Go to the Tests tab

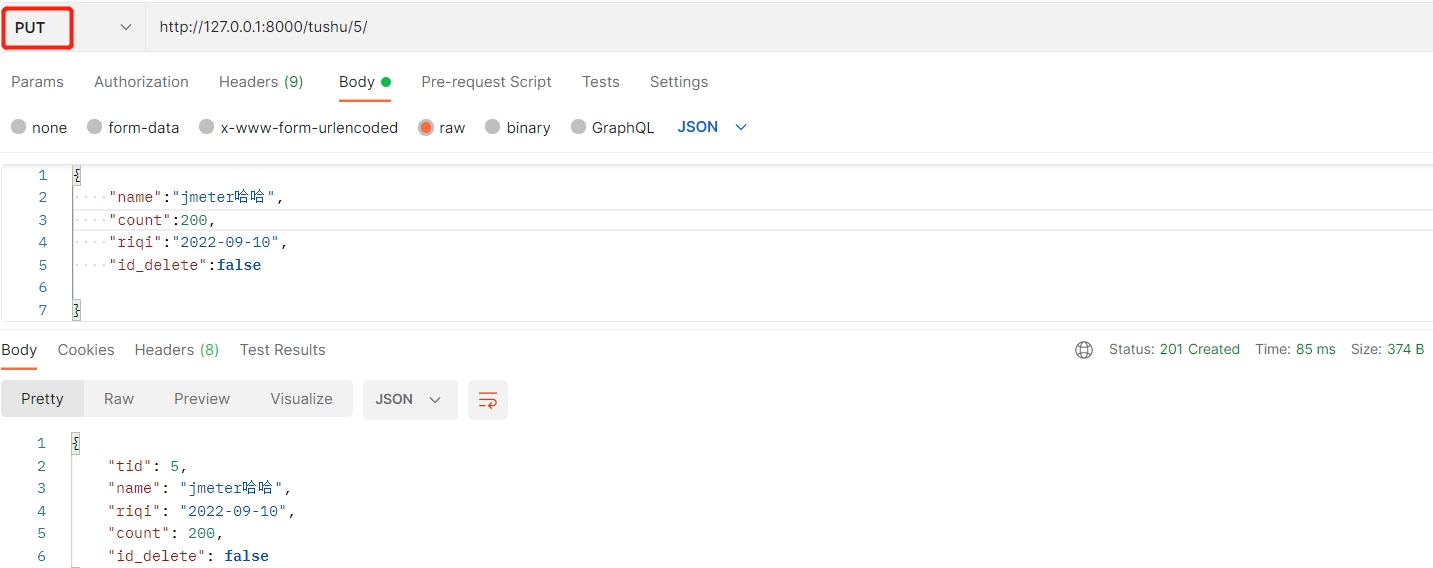pyautogui.click(x=601, y=82)
